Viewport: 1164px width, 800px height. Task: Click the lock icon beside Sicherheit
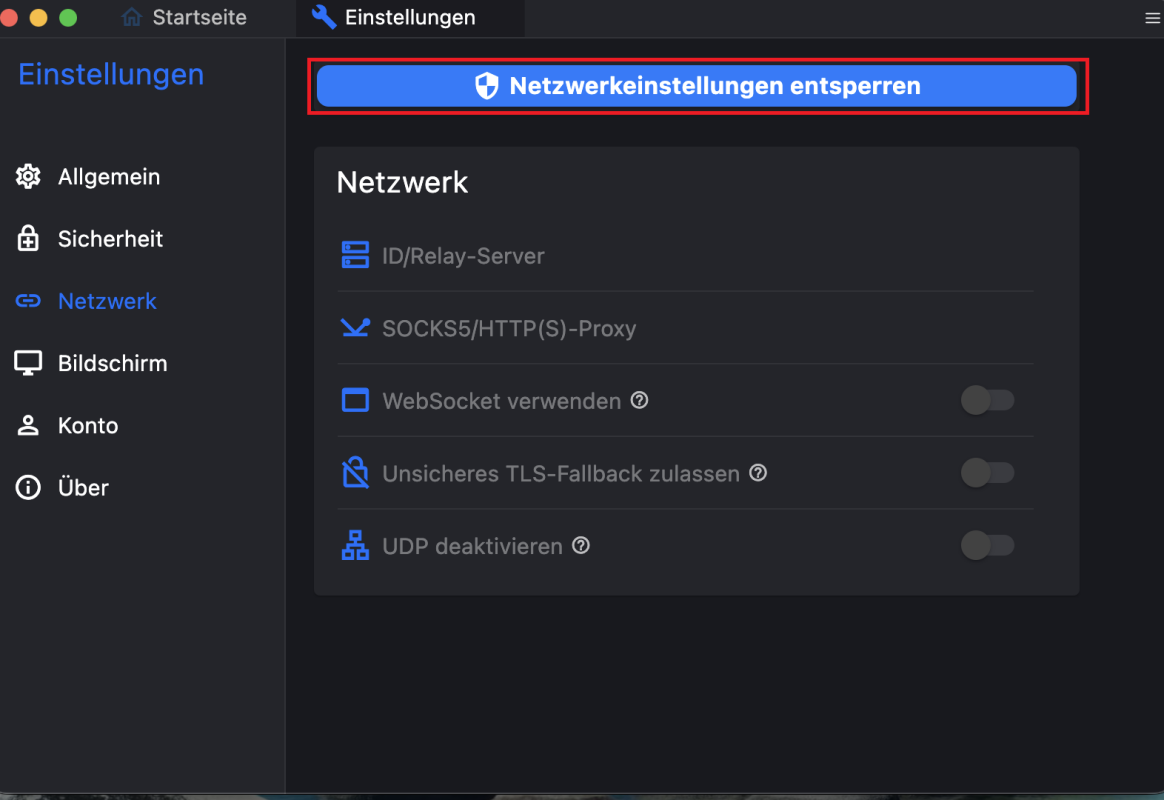pyautogui.click(x=28, y=238)
